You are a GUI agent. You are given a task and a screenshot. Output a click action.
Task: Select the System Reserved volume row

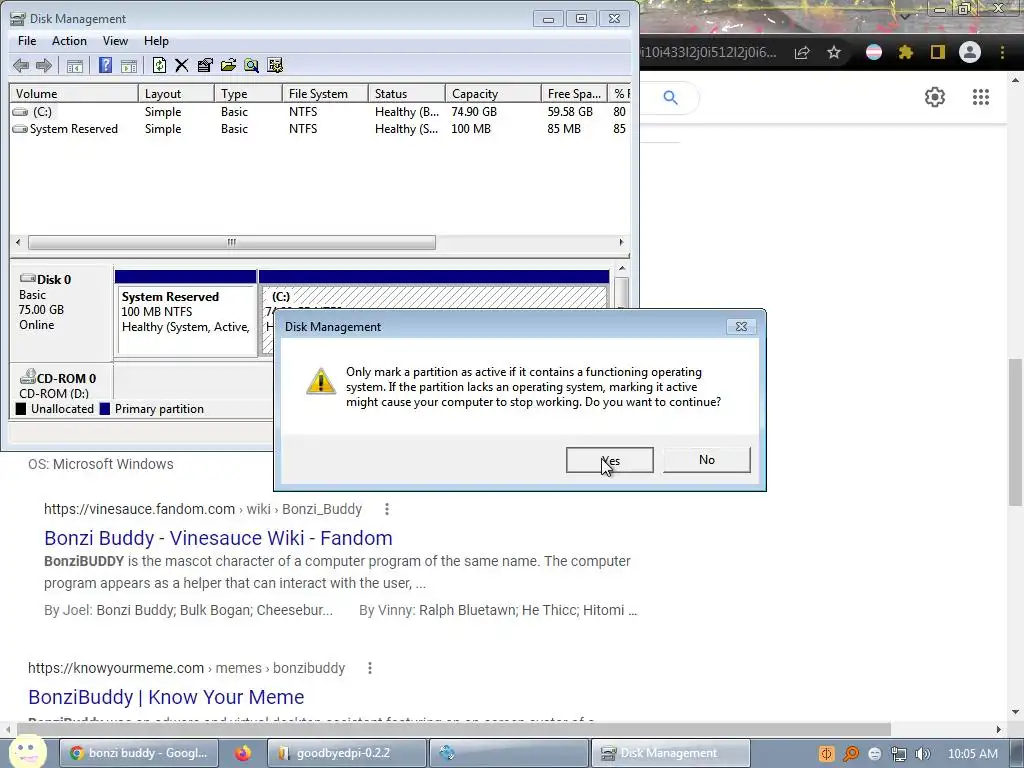[x=320, y=129]
